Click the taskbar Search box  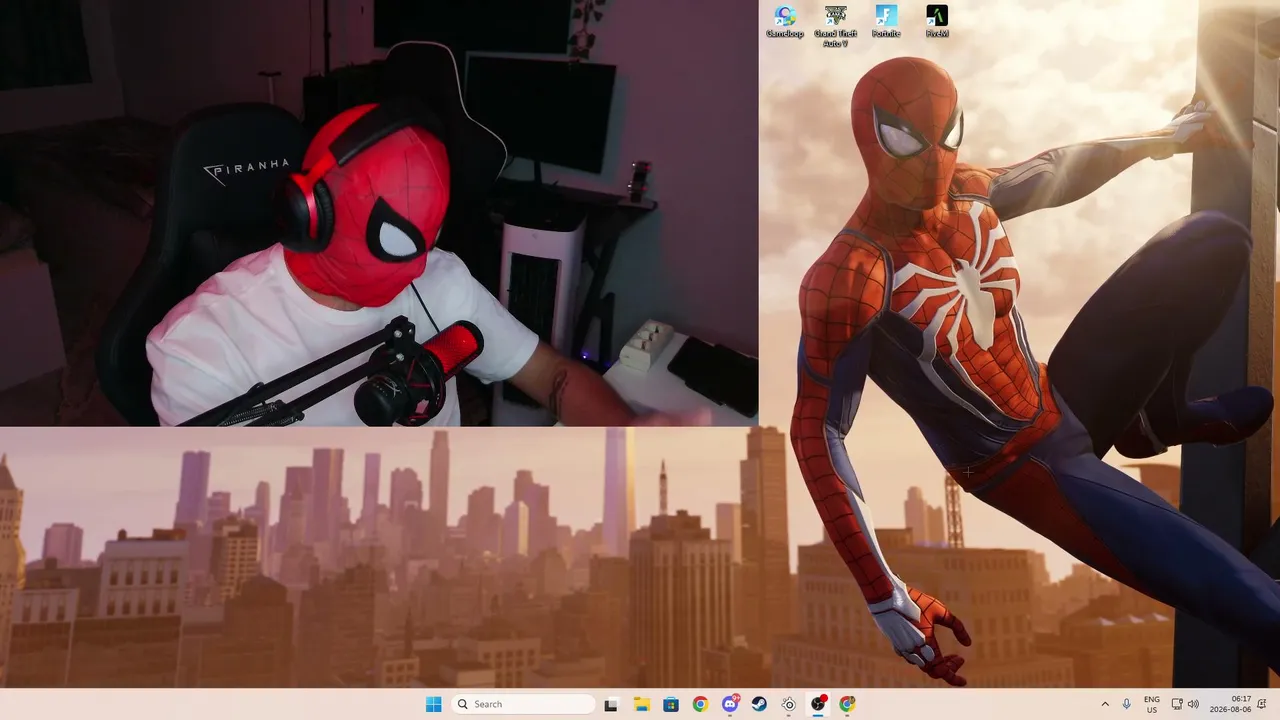523,704
